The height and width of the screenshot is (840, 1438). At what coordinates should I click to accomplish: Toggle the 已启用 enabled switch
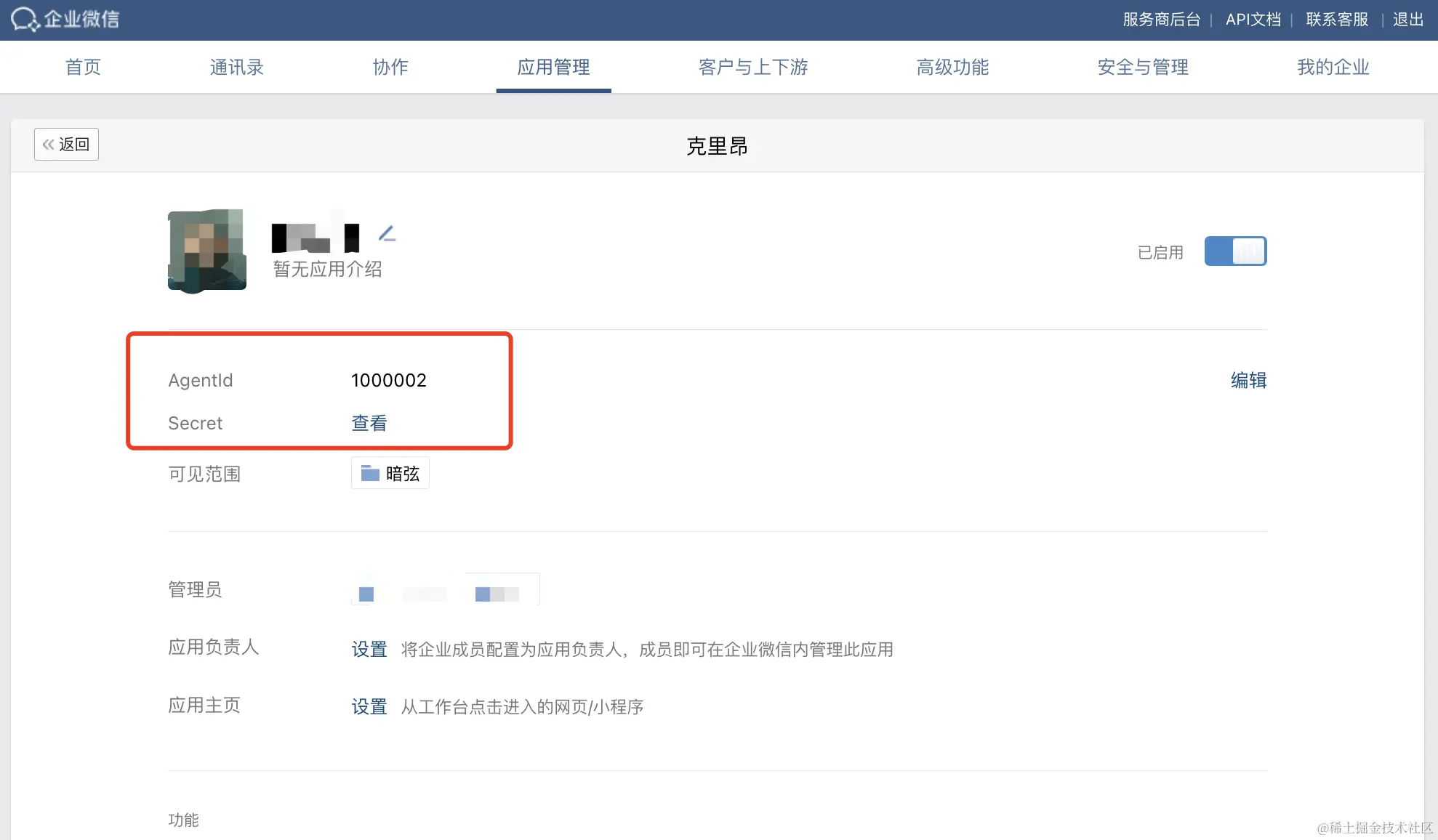pos(1235,251)
